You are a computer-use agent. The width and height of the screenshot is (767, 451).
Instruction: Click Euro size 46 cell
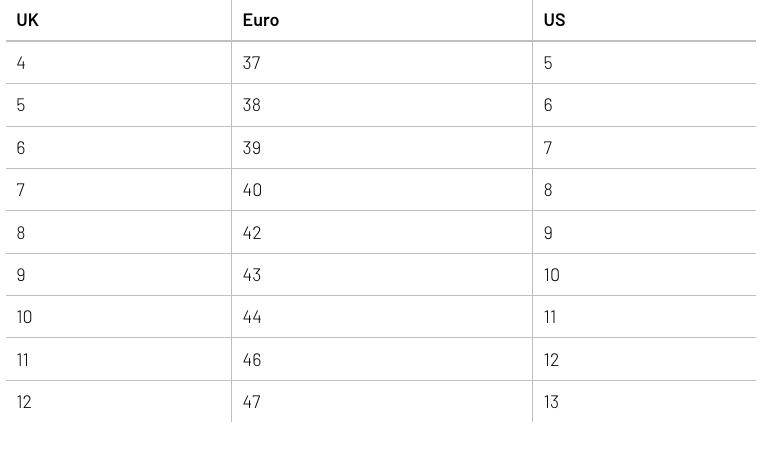point(252,360)
